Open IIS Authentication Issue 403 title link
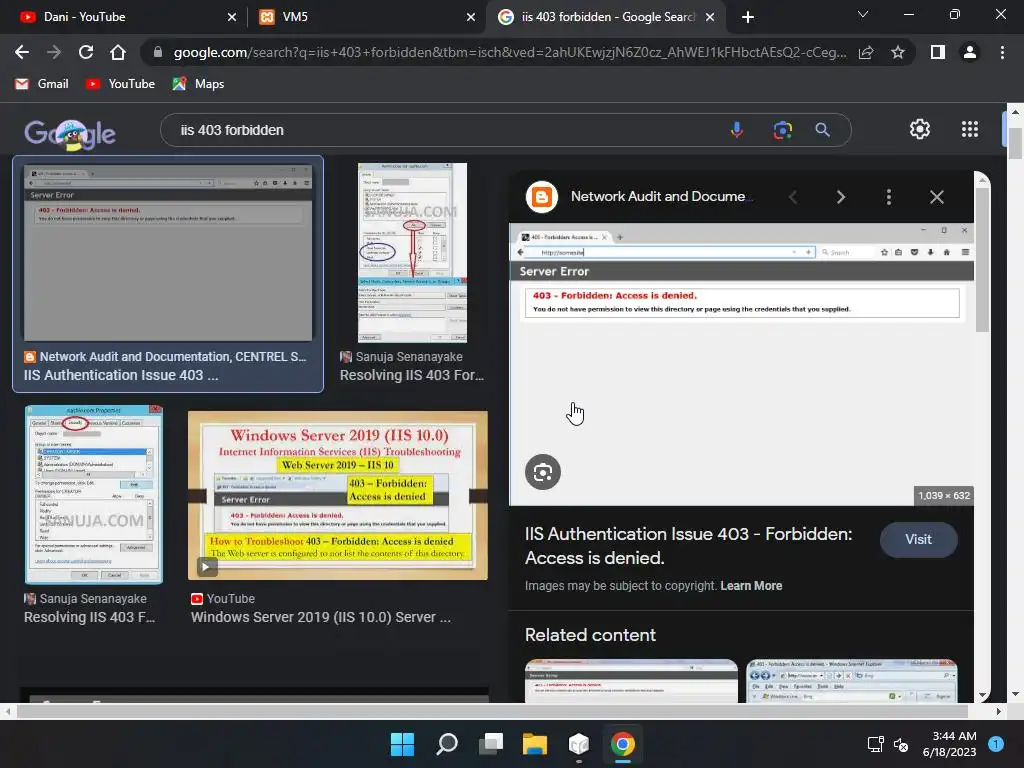Screen dimensions: 1024x768 pyautogui.click(x=688, y=546)
